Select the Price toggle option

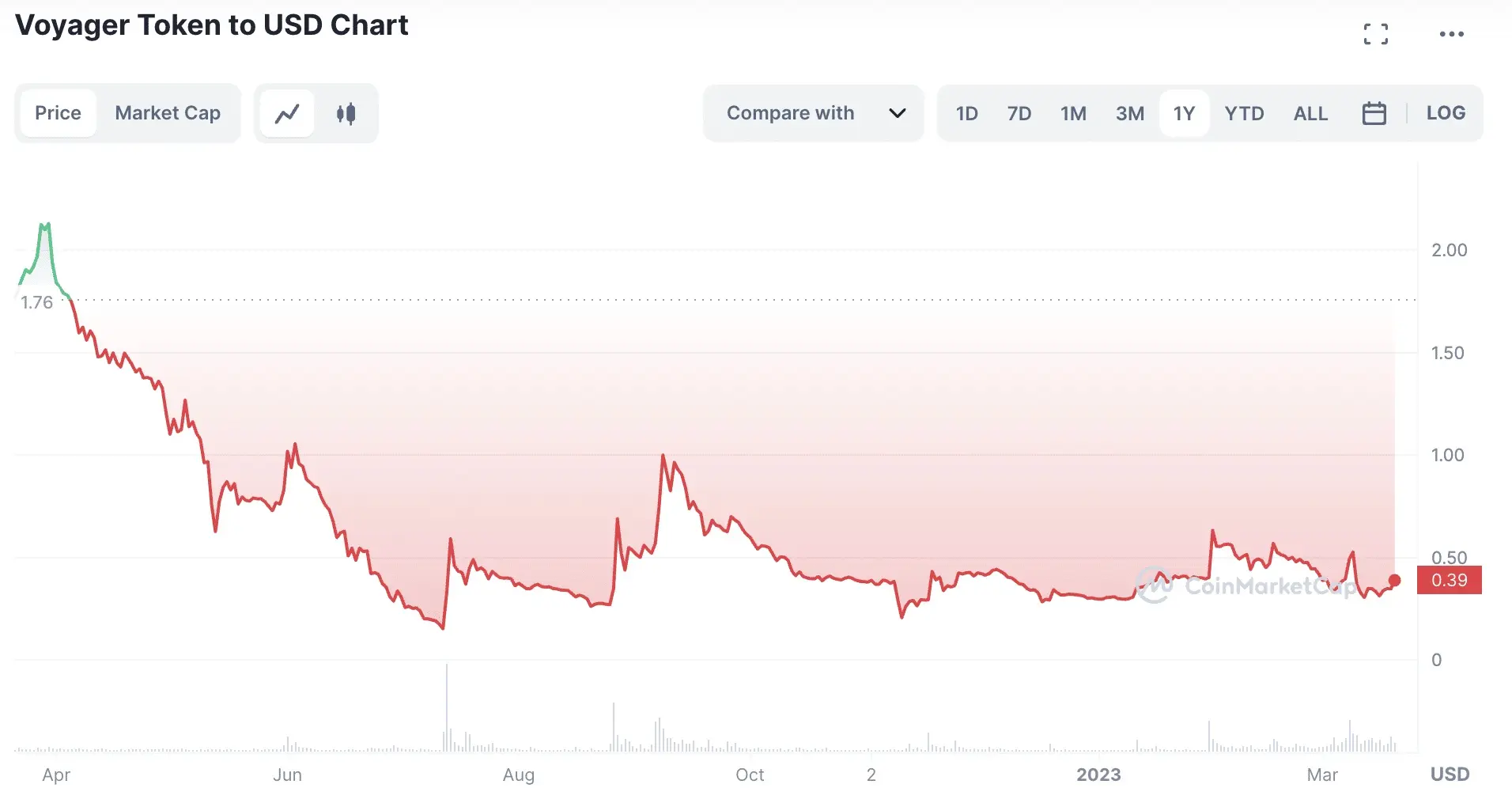tap(58, 113)
